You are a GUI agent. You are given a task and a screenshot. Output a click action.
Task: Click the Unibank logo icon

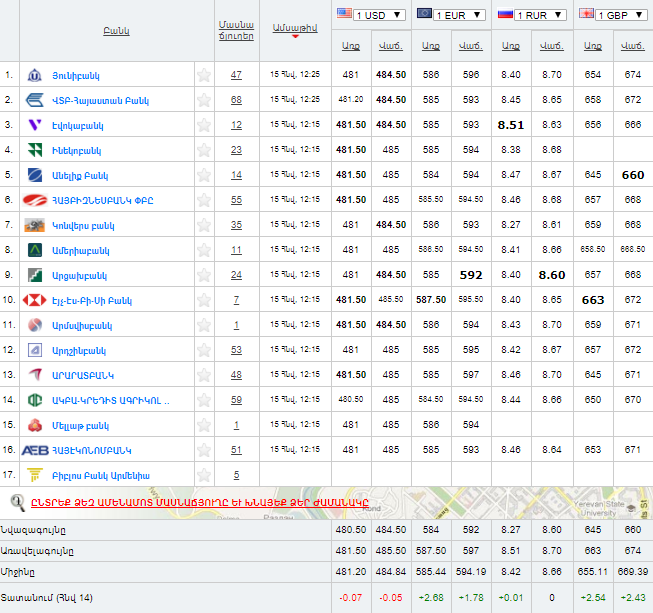click(35, 75)
